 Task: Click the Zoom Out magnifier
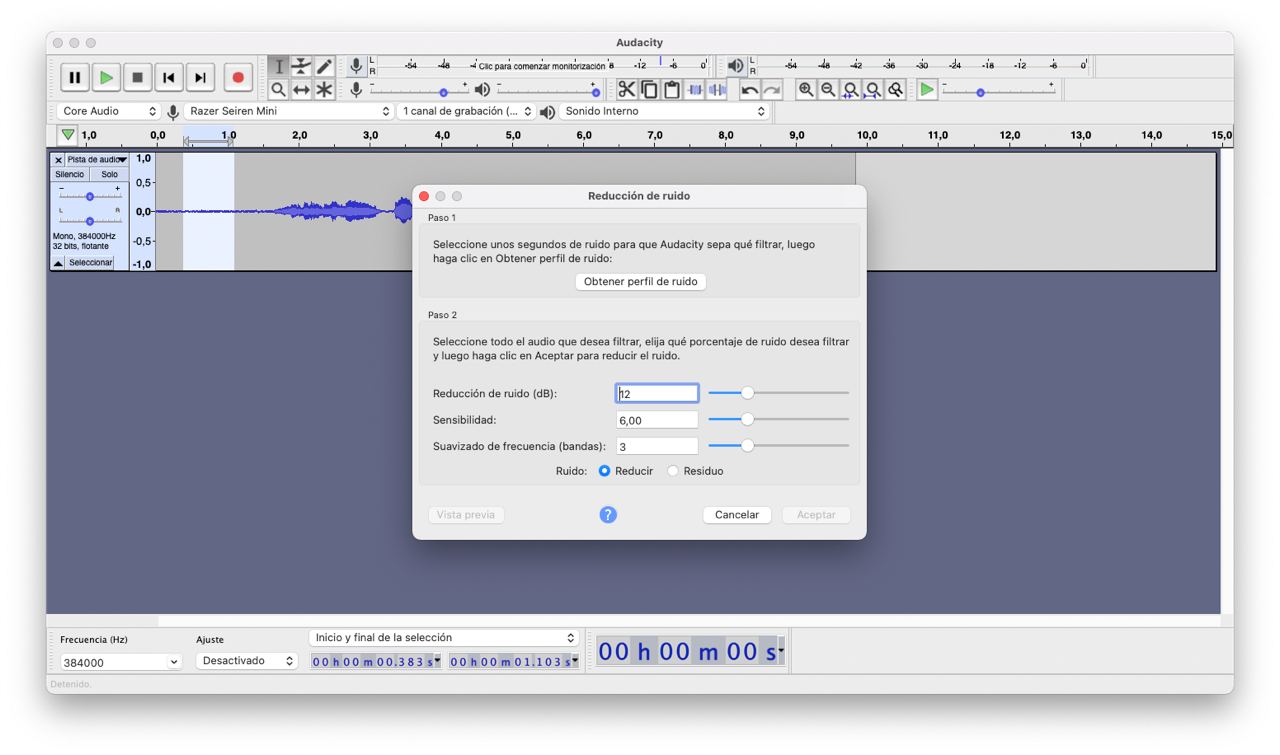coord(828,89)
